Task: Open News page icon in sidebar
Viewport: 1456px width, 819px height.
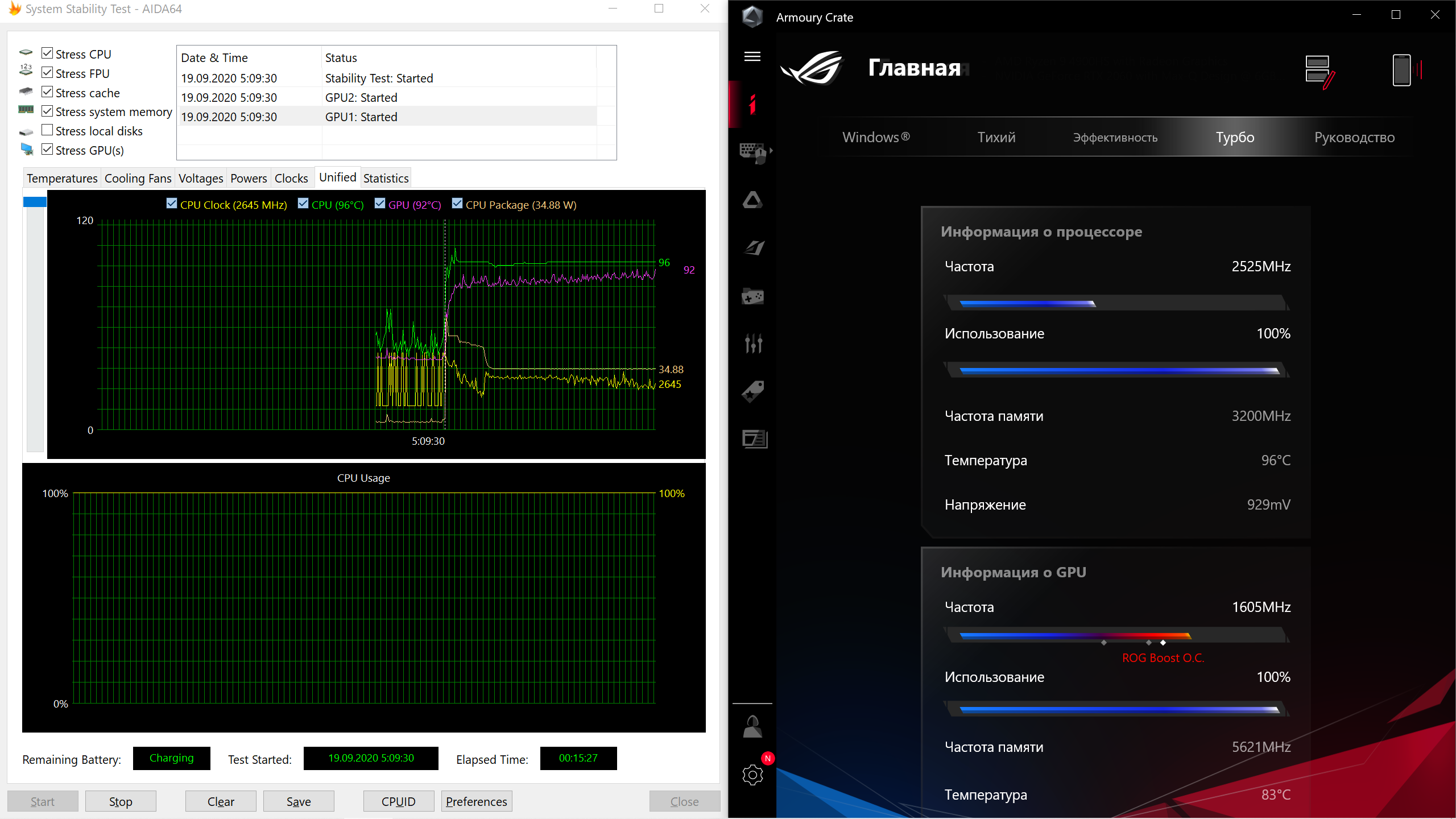Action: [755, 439]
